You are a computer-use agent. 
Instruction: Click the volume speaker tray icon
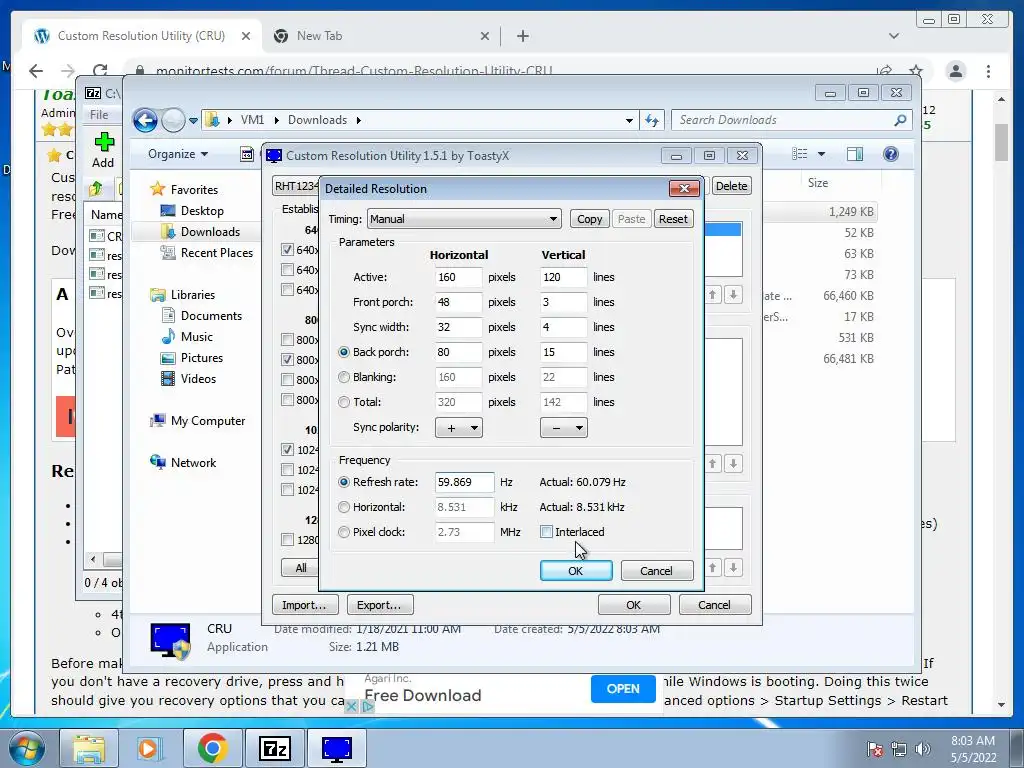(x=923, y=748)
